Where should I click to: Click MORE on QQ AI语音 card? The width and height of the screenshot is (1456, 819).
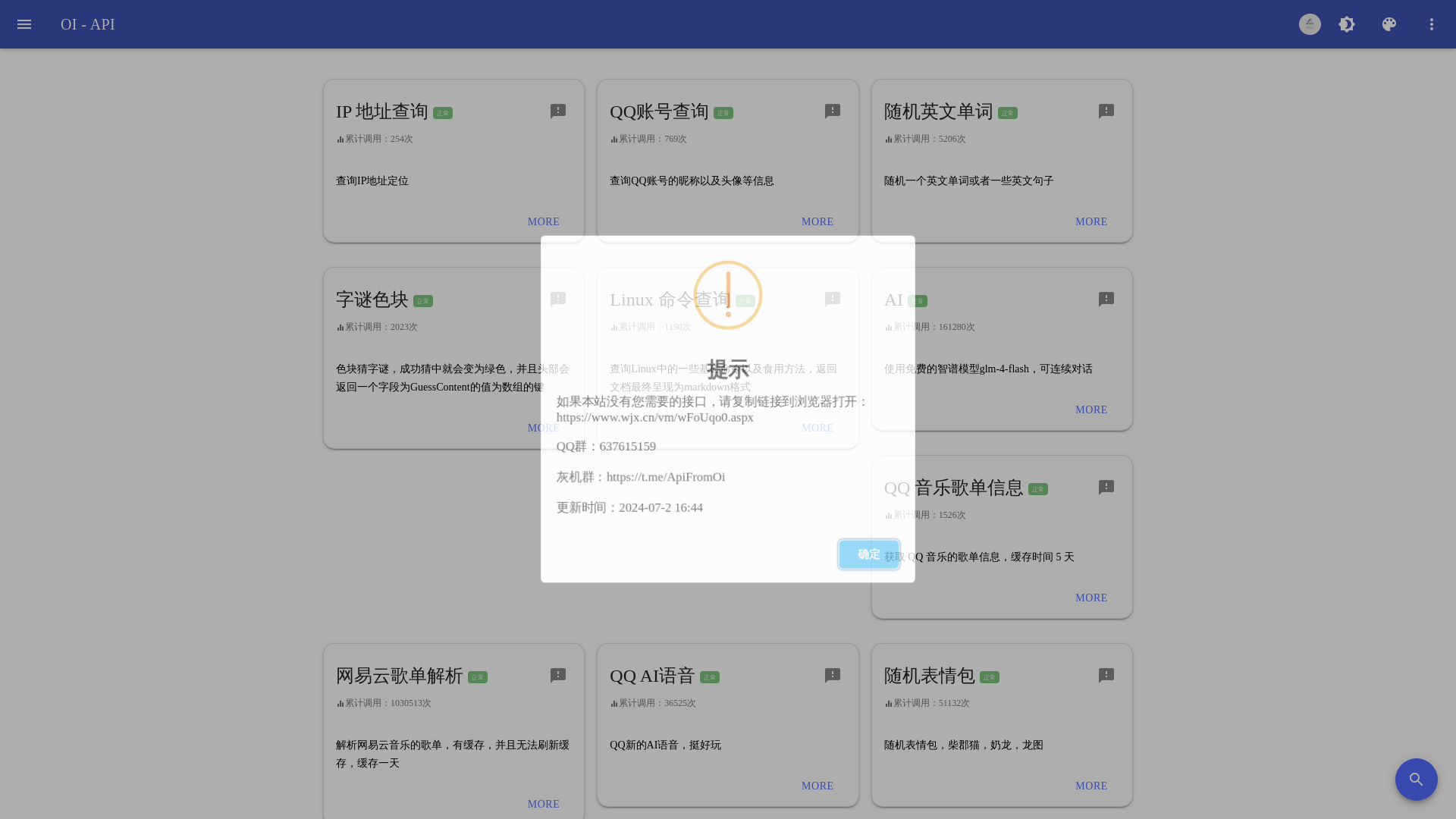817,786
